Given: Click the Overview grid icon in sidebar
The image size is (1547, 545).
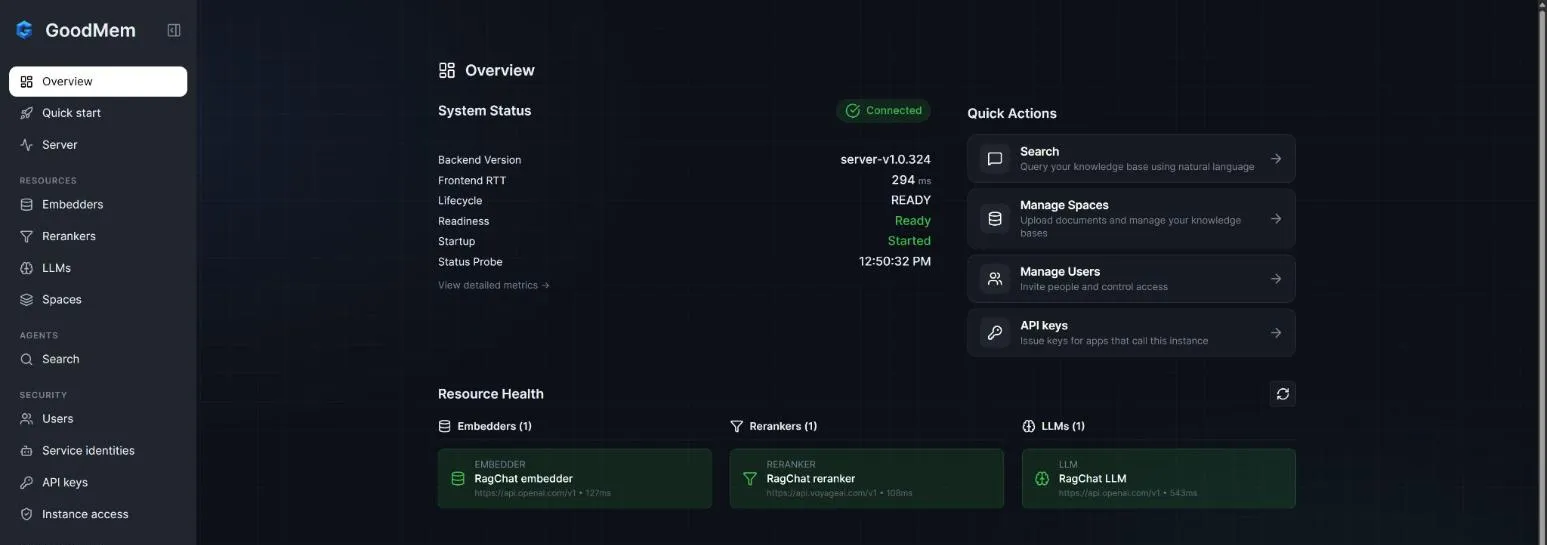Looking at the screenshot, I should (x=27, y=82).
